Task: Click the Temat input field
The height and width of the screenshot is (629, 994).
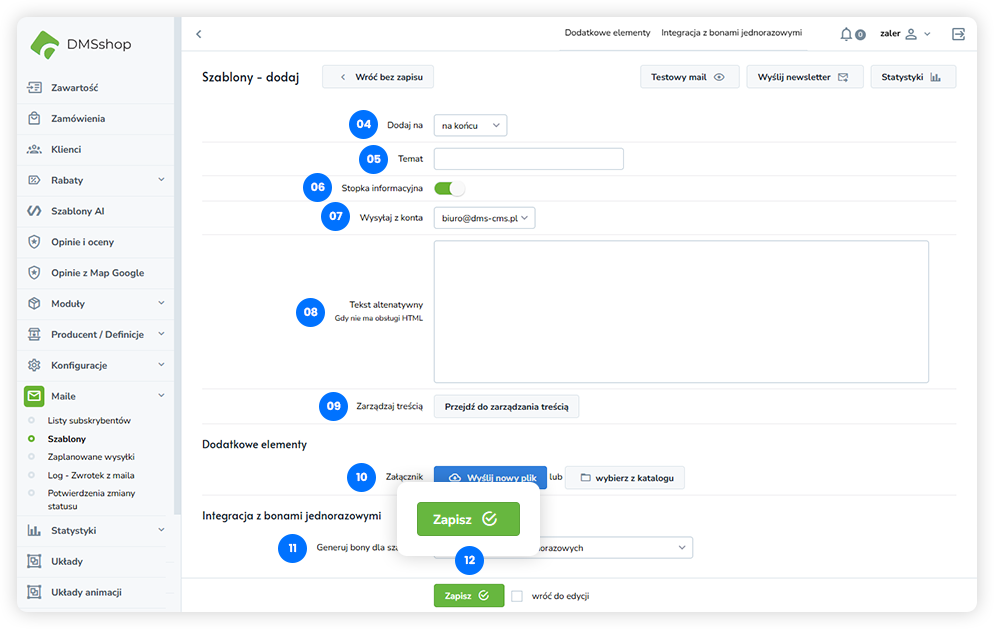Action: 528,159
